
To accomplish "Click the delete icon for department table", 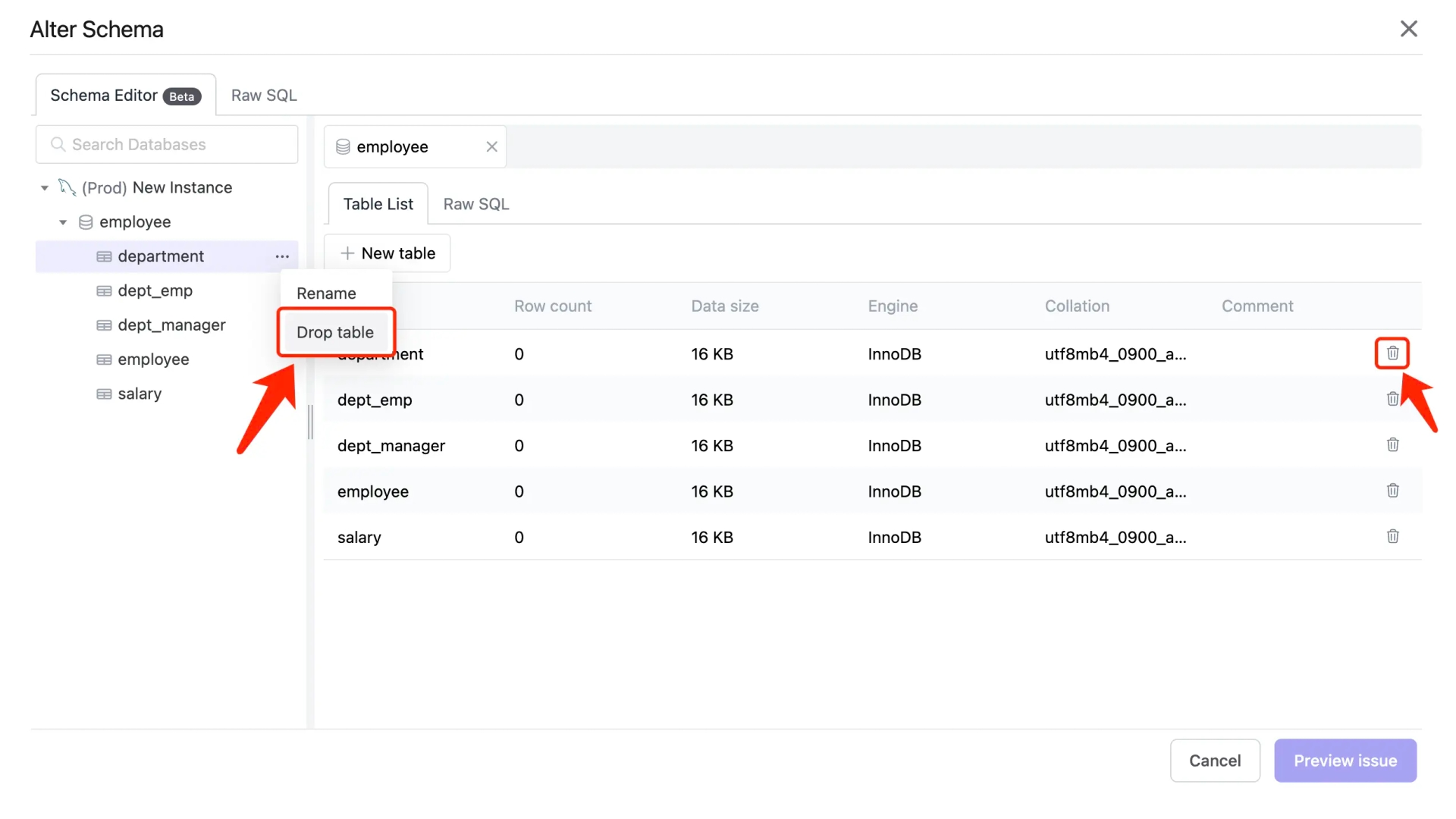I will [x=1391, y=352].
